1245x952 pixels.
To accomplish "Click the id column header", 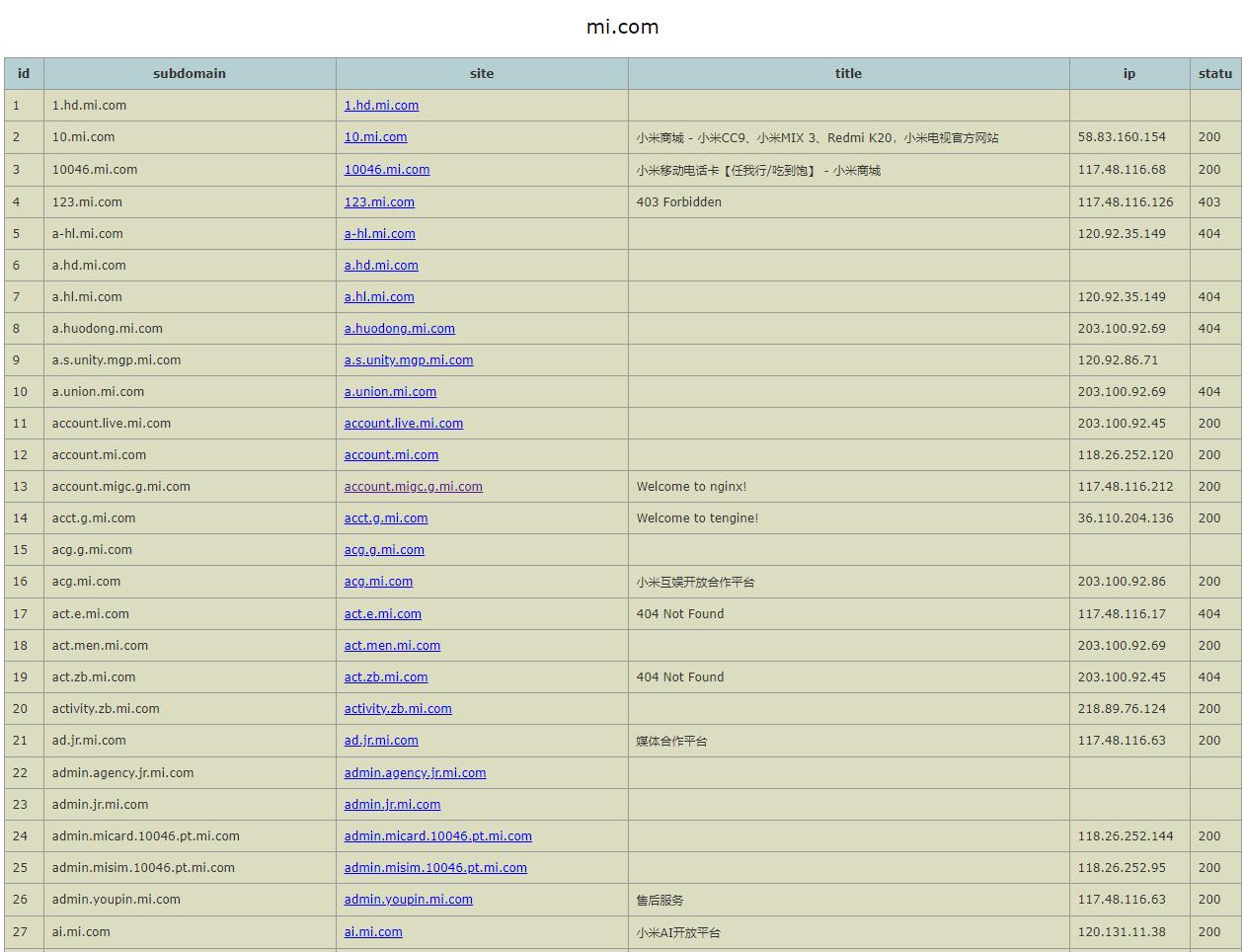I will click(24, 73).
